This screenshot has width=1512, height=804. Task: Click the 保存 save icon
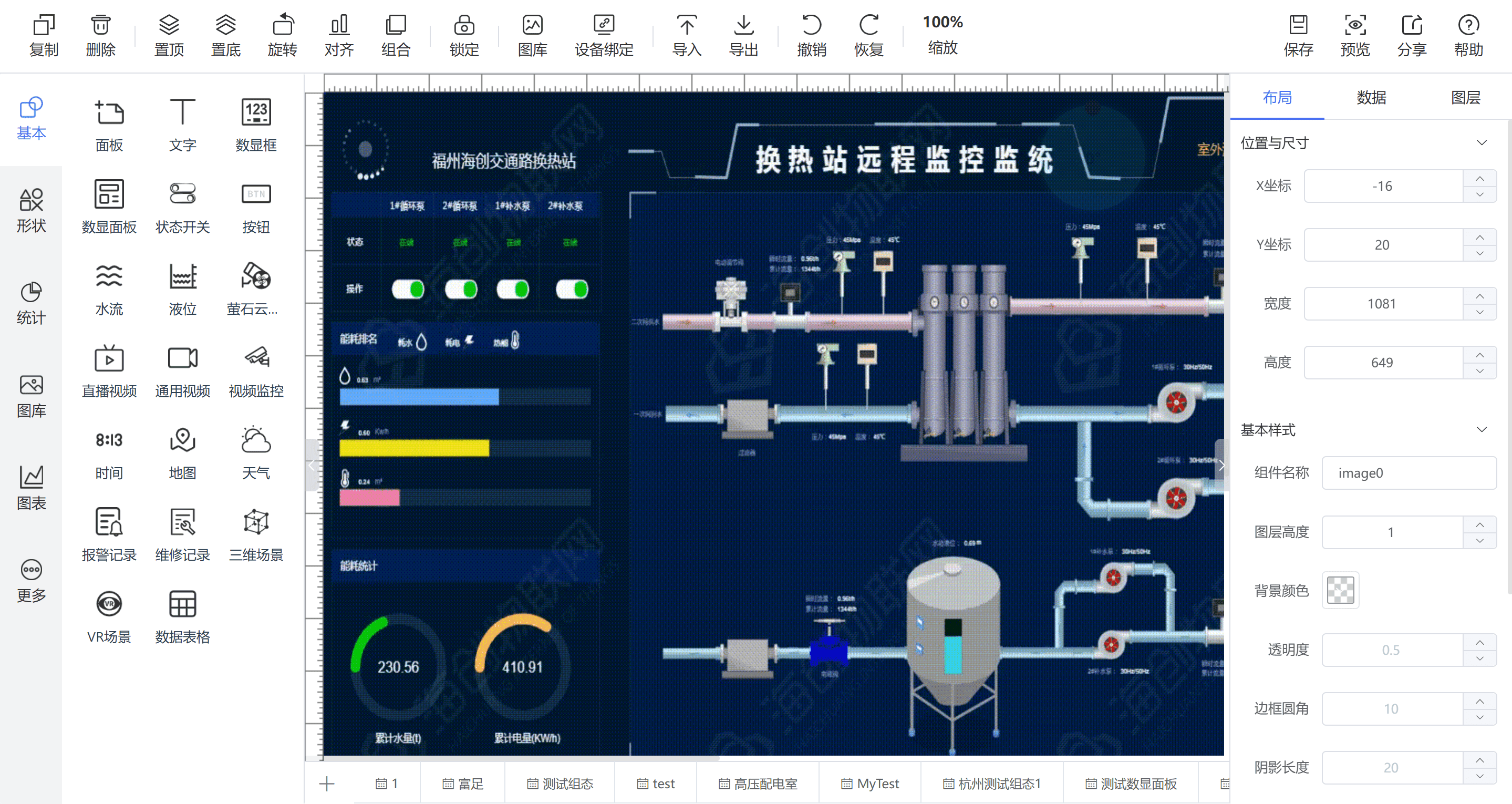(1298, 35)
